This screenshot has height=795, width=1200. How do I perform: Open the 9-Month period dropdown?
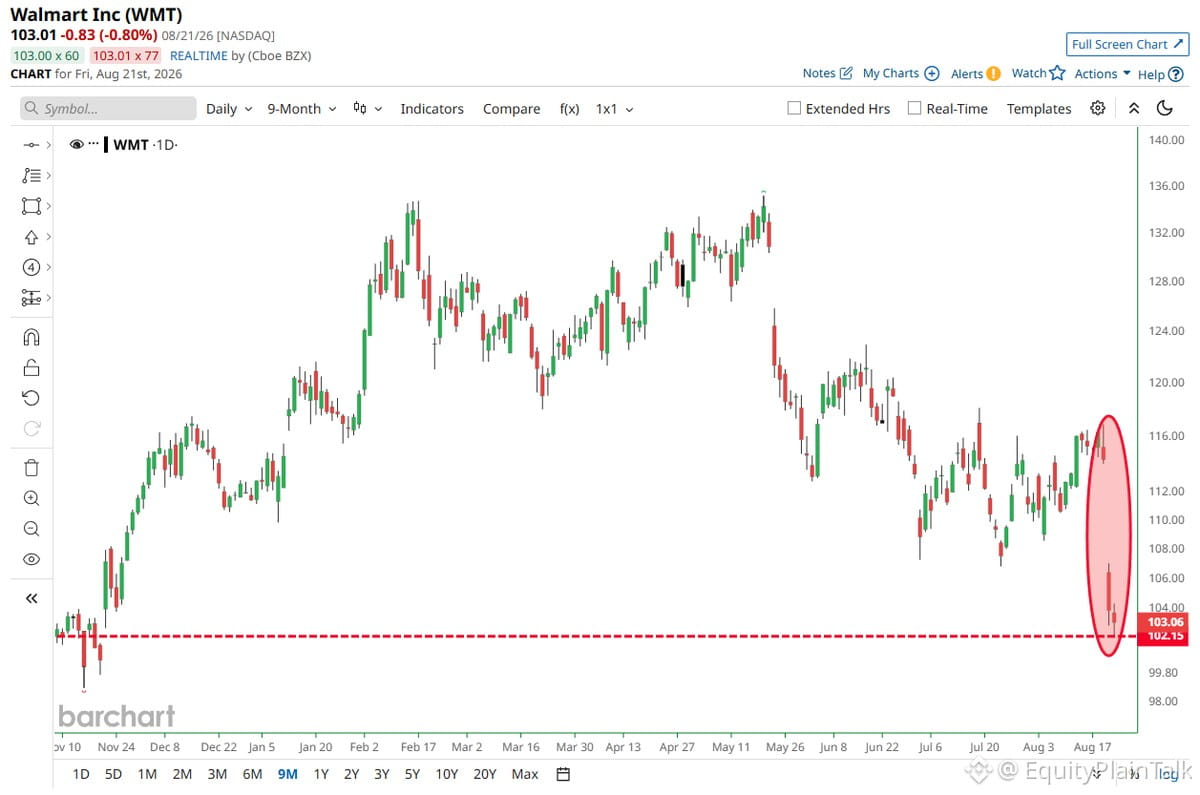point(301,109)
